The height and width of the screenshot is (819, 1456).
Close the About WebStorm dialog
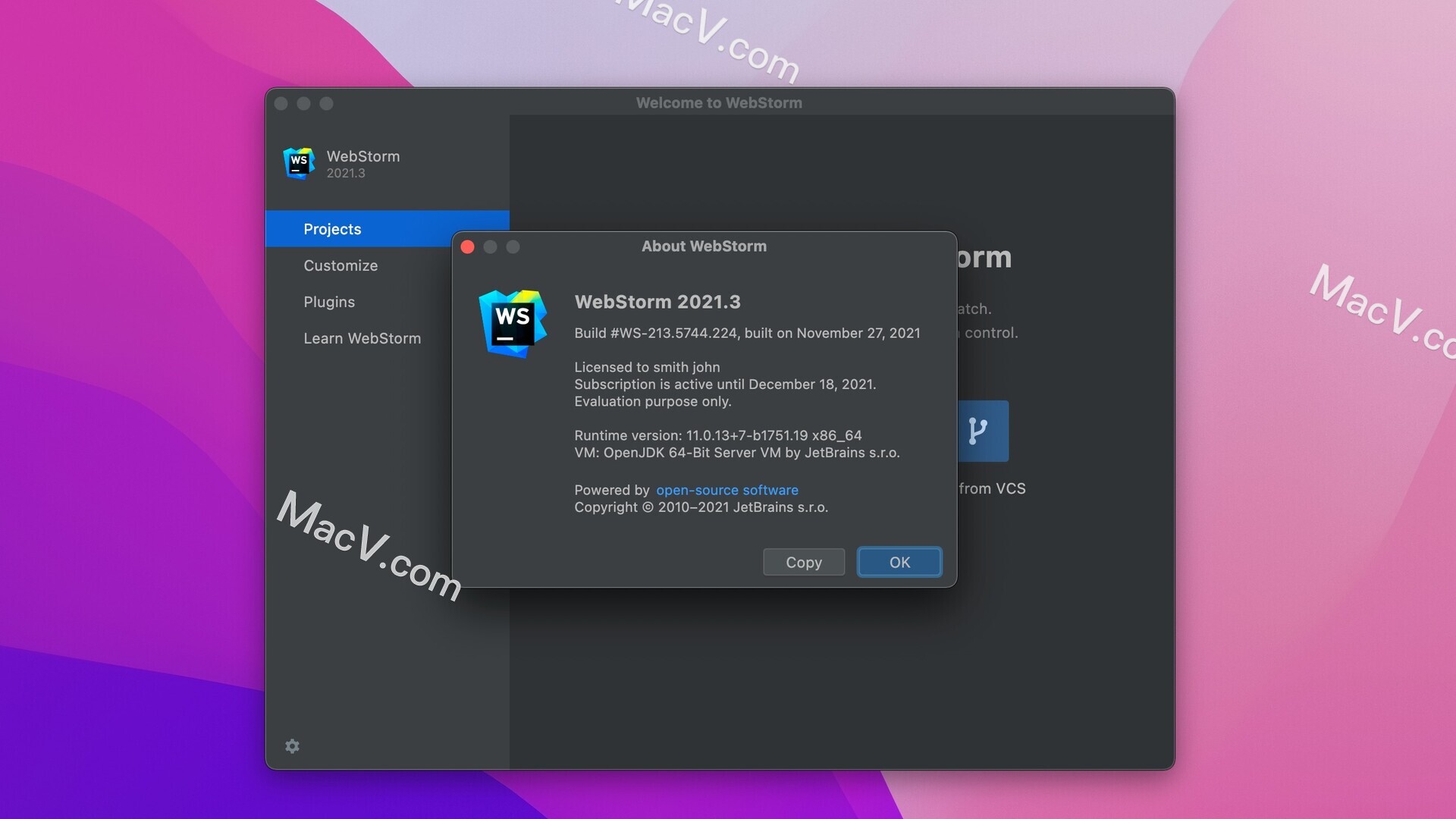point(468,247)
